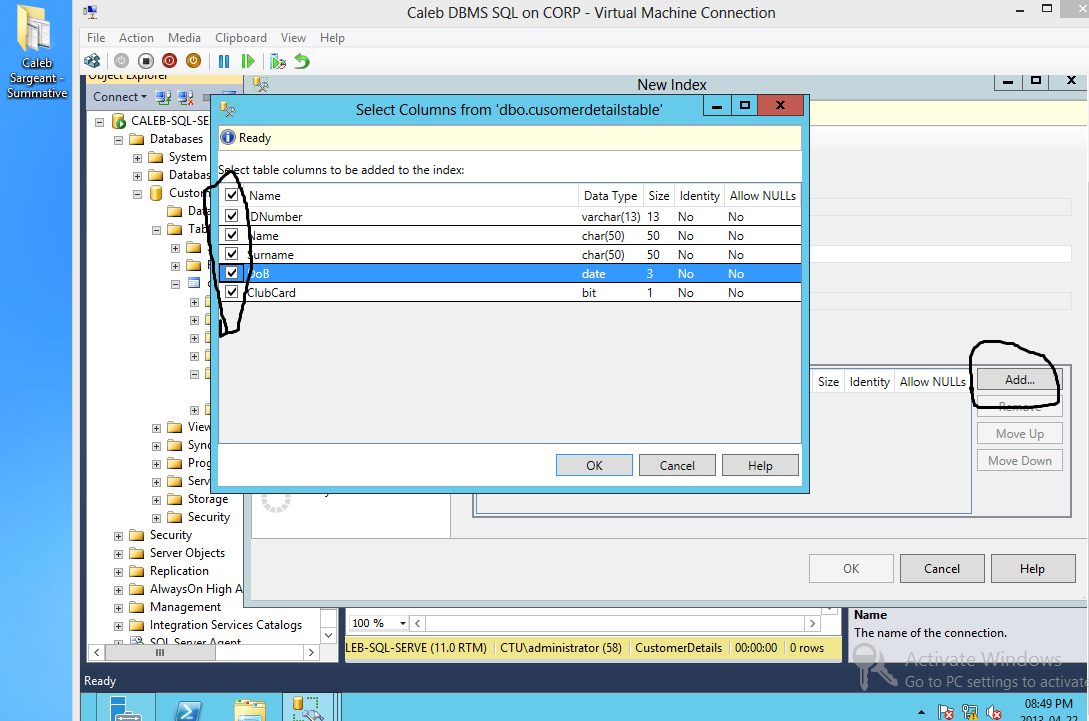Expand the Integration Services Catalogs node
Viewport: 1089px width, 721px height.
(118, 626)
